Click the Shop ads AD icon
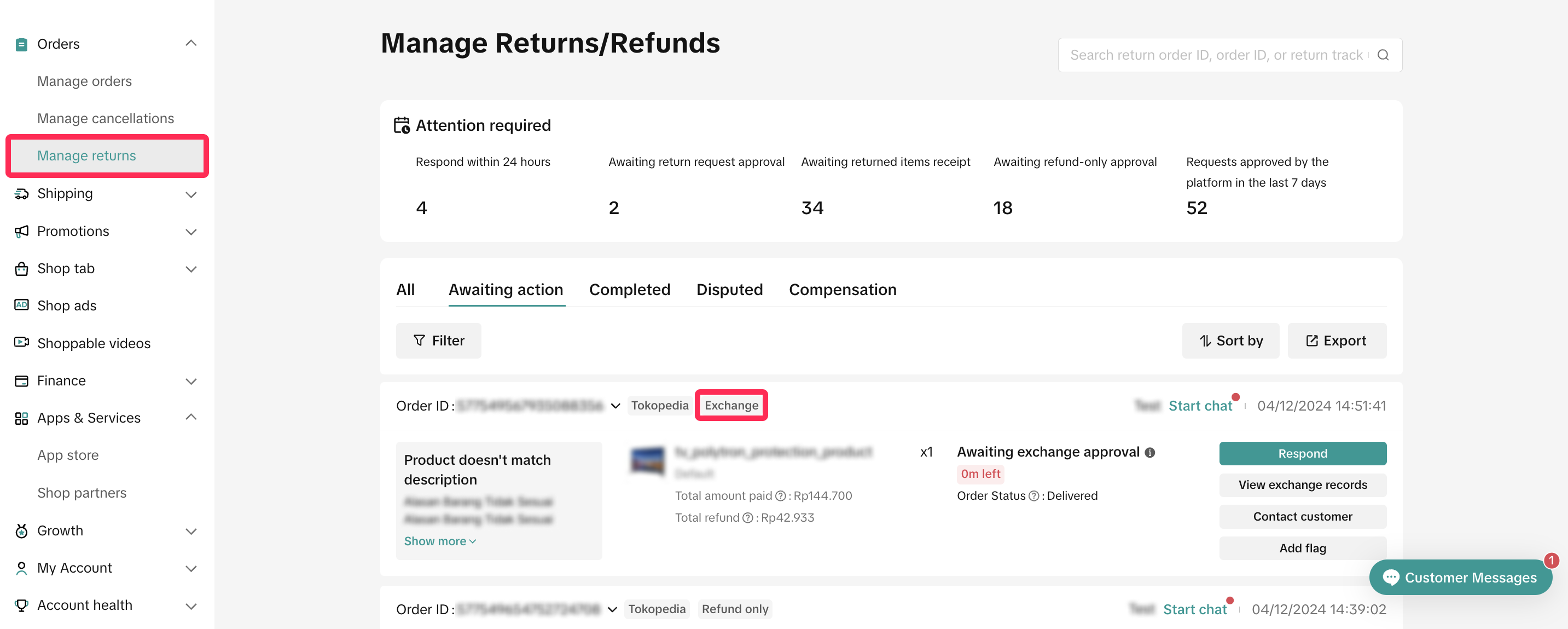This screenshot has width=1568, height=629. 21,305
